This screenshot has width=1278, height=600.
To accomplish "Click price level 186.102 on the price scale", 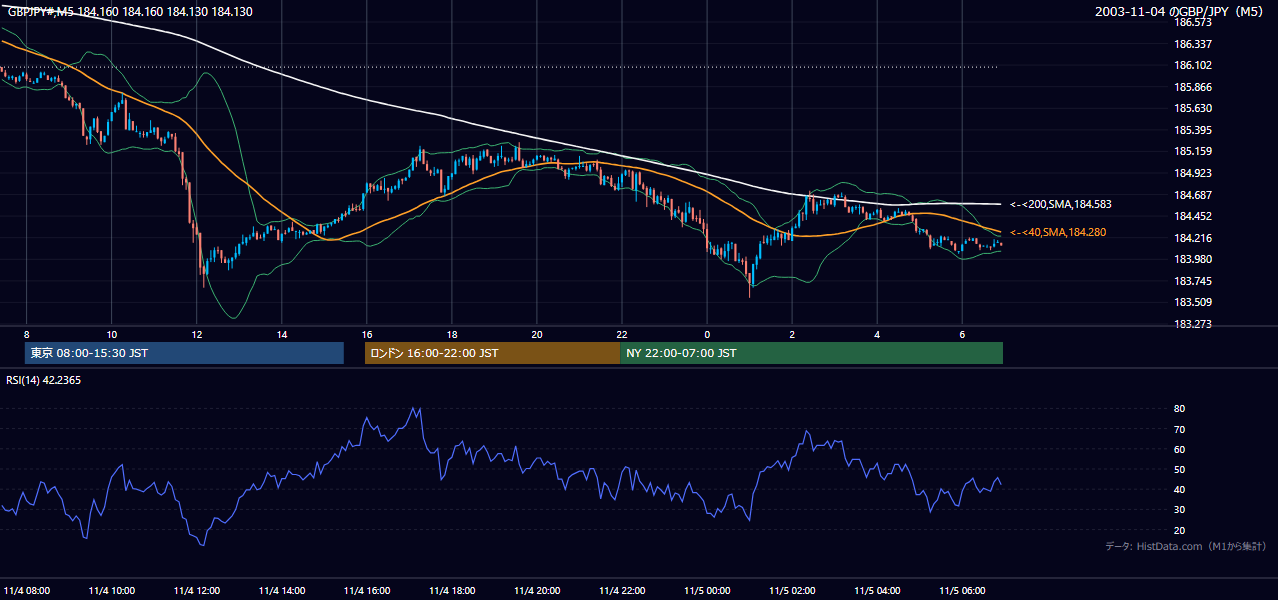I will tap(1193, 65).
